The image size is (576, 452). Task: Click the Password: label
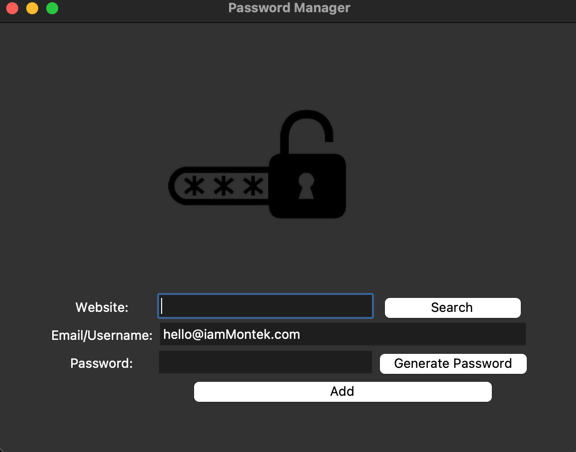[x=101, y=363]
